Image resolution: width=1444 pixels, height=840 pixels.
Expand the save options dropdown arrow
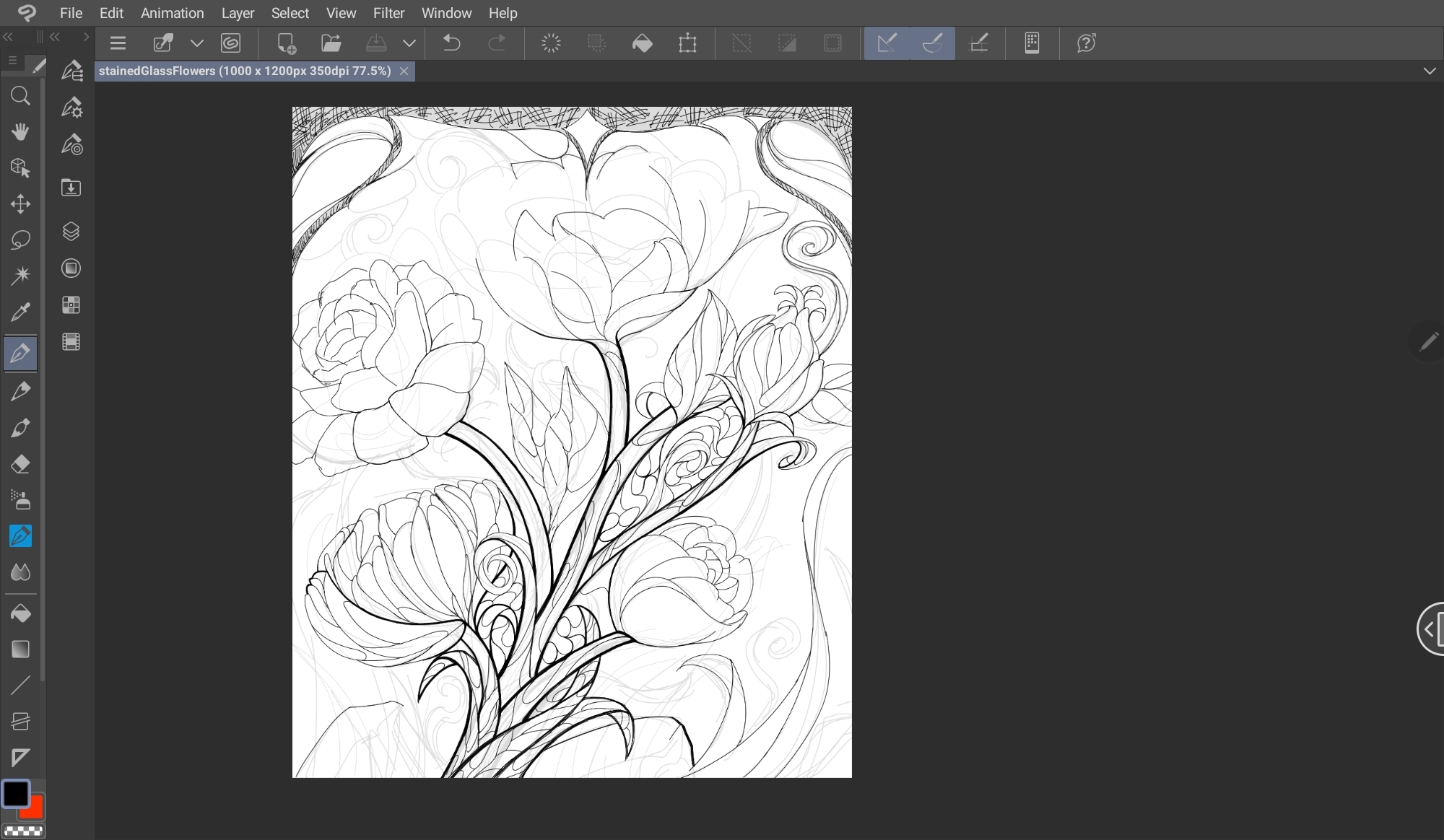click(x=409, y=43)
